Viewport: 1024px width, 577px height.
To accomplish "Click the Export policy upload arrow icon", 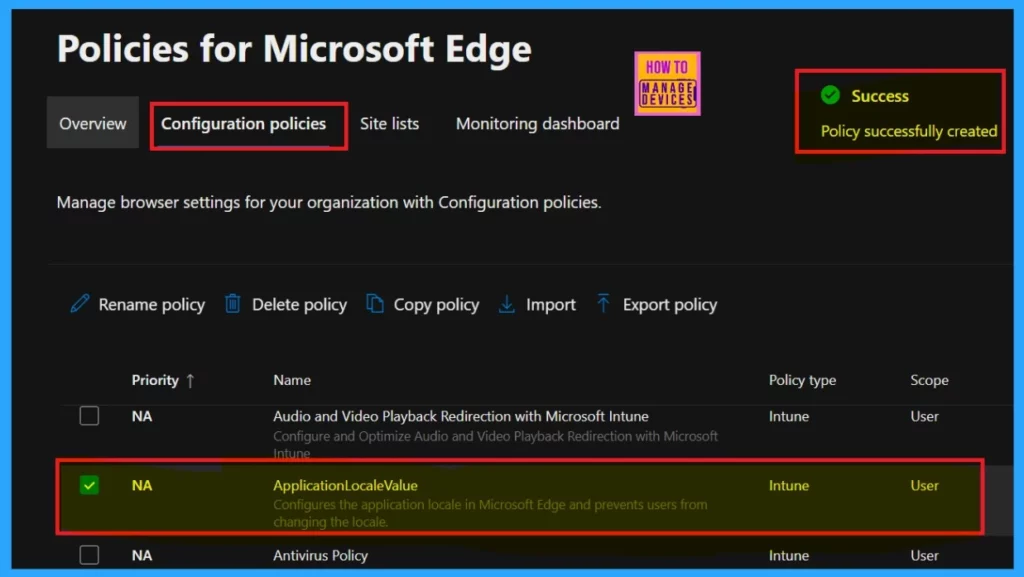I will coord(603,303).
